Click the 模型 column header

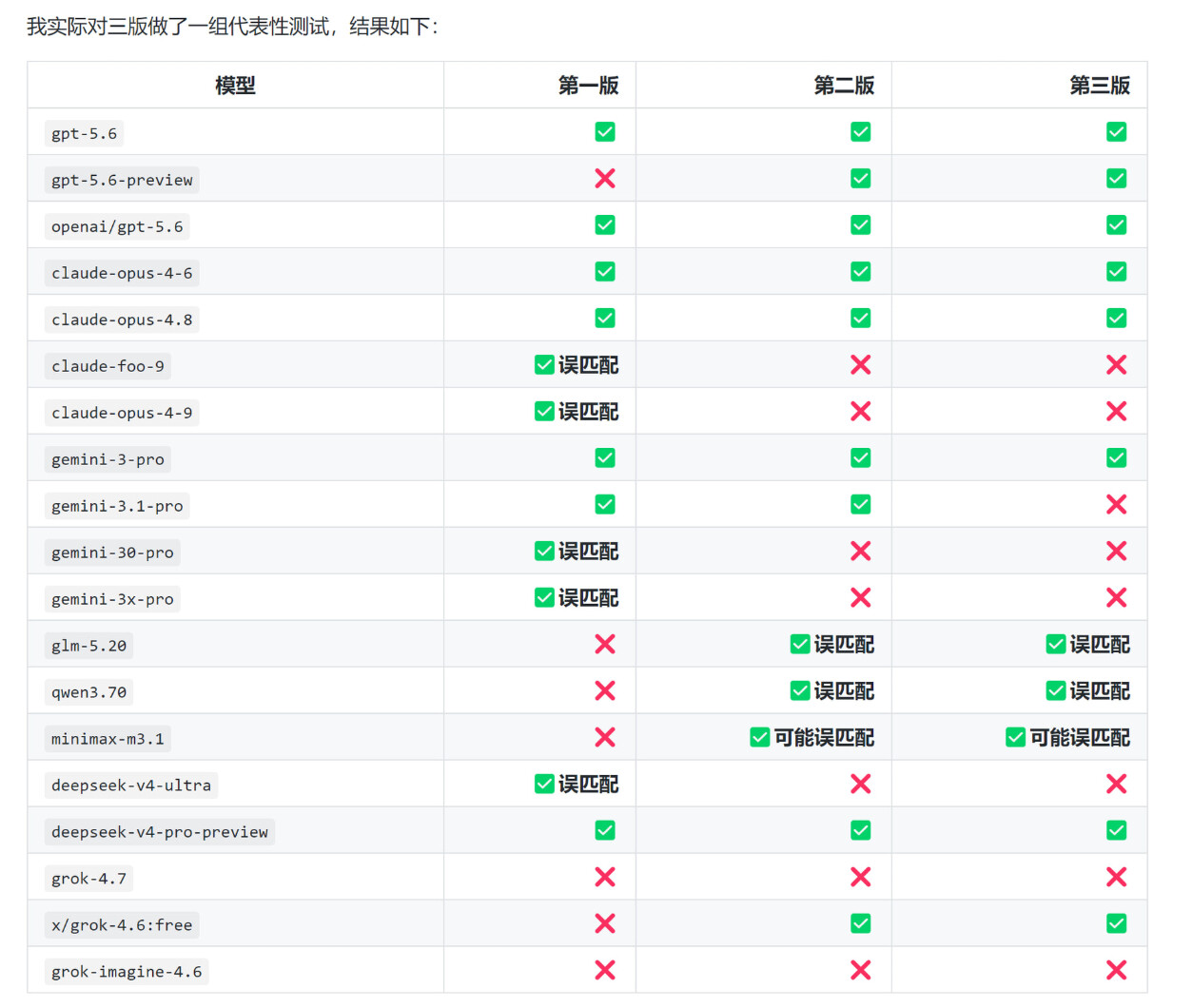pyautogui.click(x=236, y=86)
